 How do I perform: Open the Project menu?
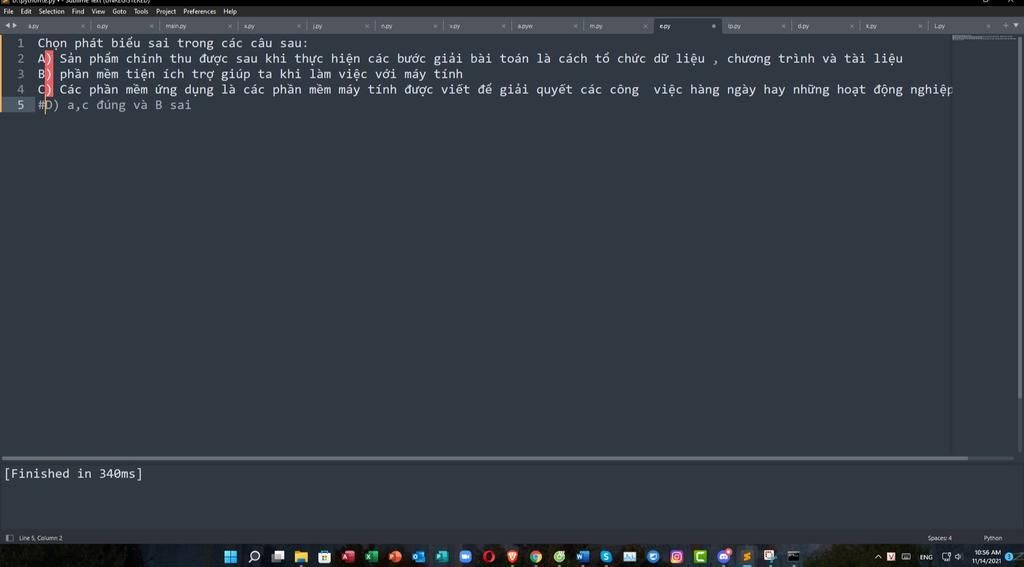166,11
